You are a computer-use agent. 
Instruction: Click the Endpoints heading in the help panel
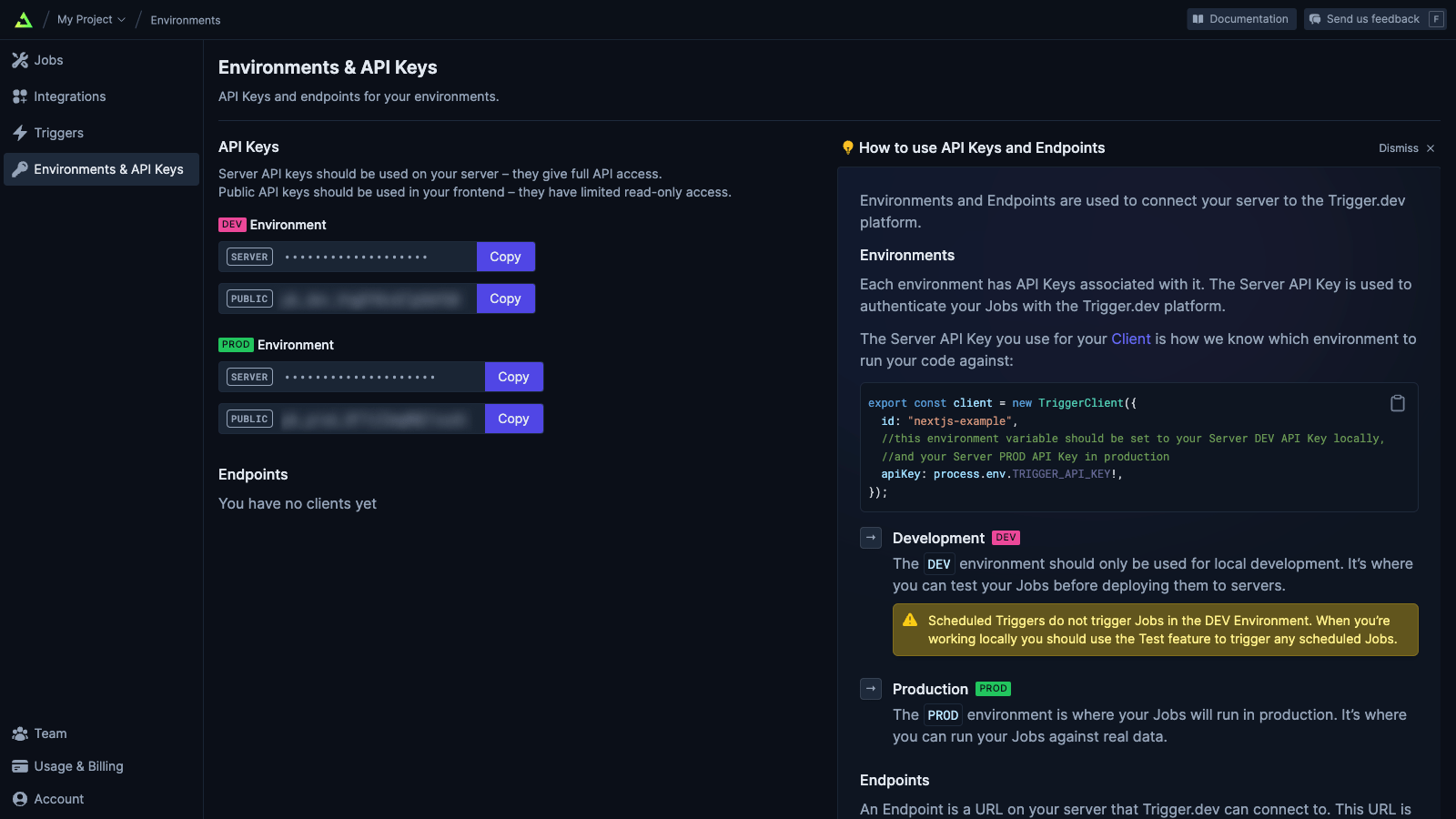(x=895, y=781)
